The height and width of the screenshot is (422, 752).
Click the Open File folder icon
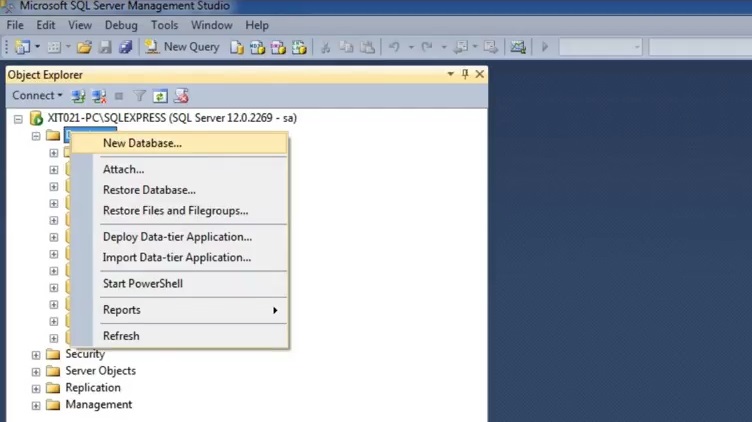point(84,47)
